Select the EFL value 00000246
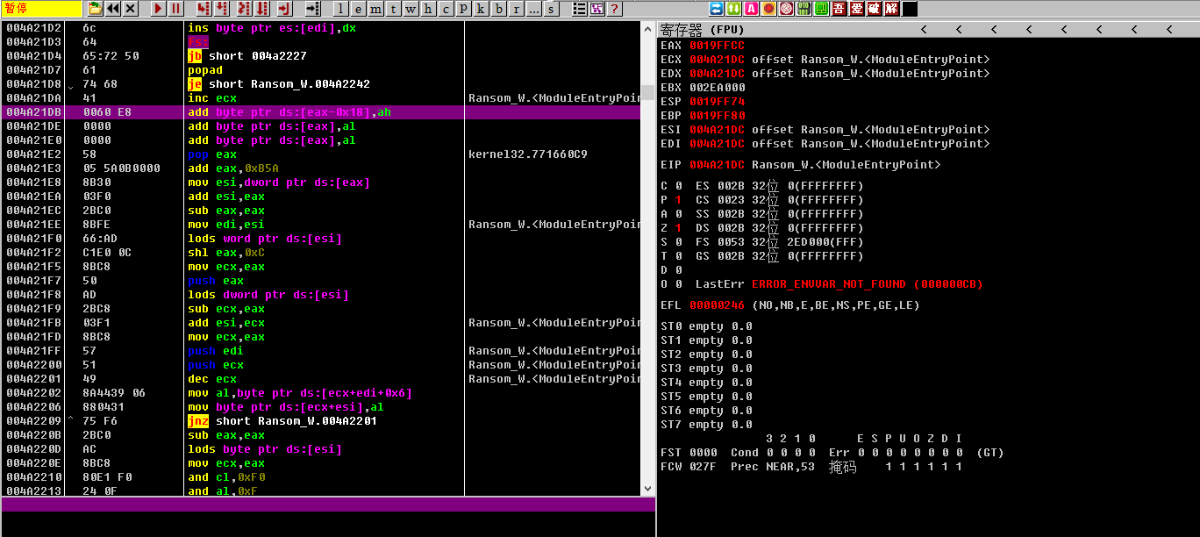 pos(717,305)
